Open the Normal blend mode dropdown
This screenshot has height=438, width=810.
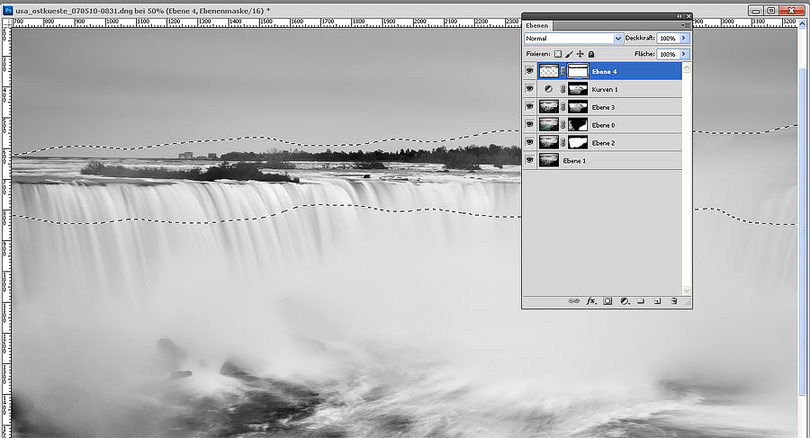(573, 38)
